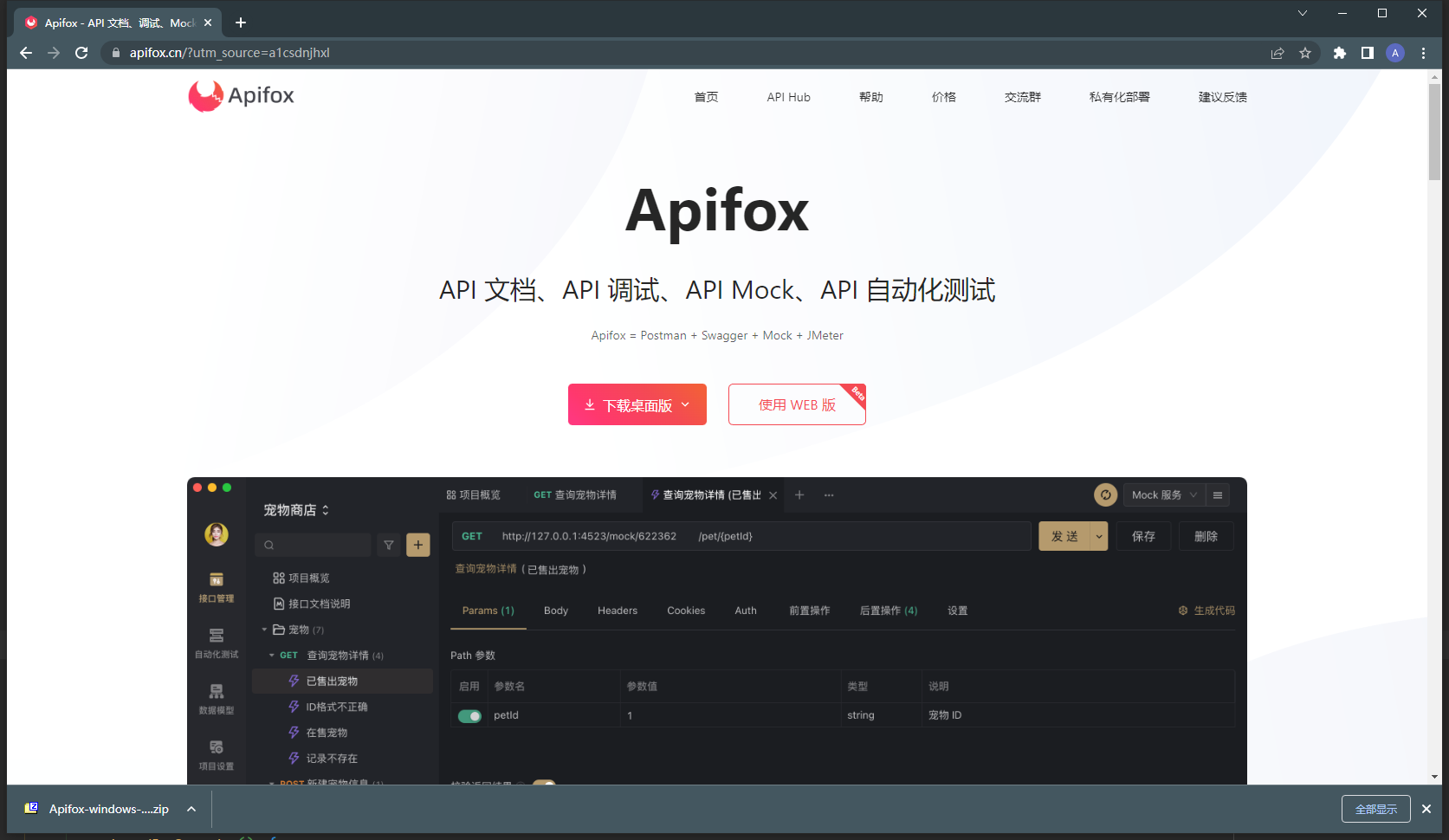Switch to the Body tab
The width and height of the screenshot is (1449, 840).
(x=556, y=611)
